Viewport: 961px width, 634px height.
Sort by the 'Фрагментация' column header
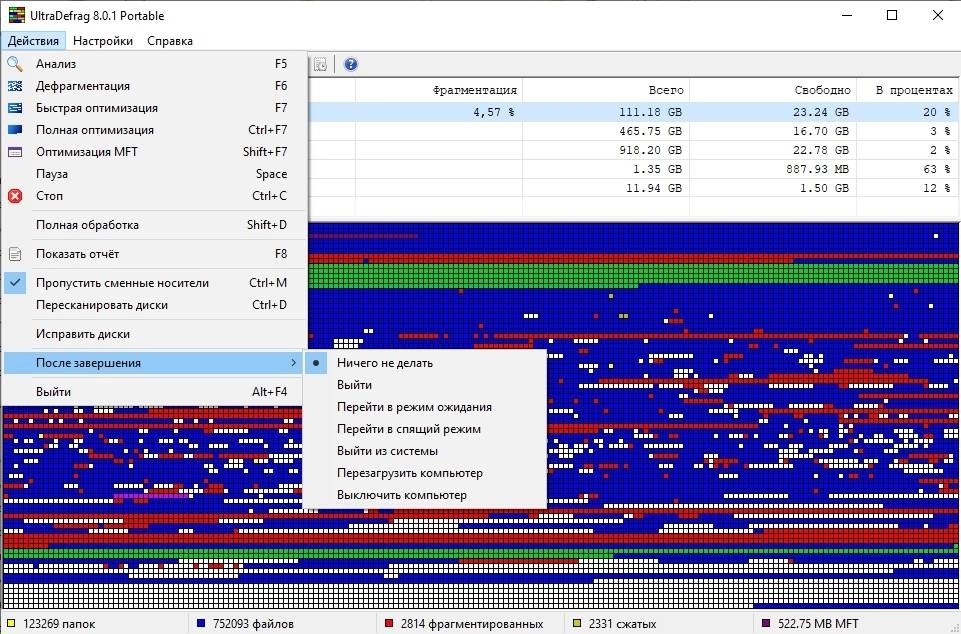439,90
